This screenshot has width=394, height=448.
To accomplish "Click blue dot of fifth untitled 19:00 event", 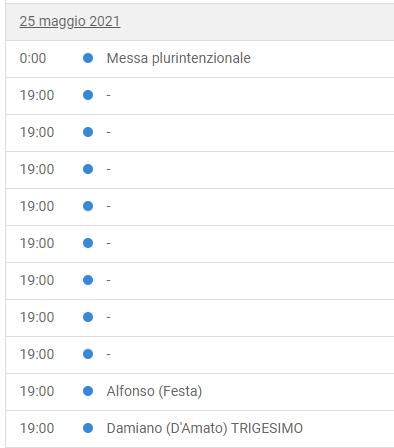I will click(x=88, y=243).
